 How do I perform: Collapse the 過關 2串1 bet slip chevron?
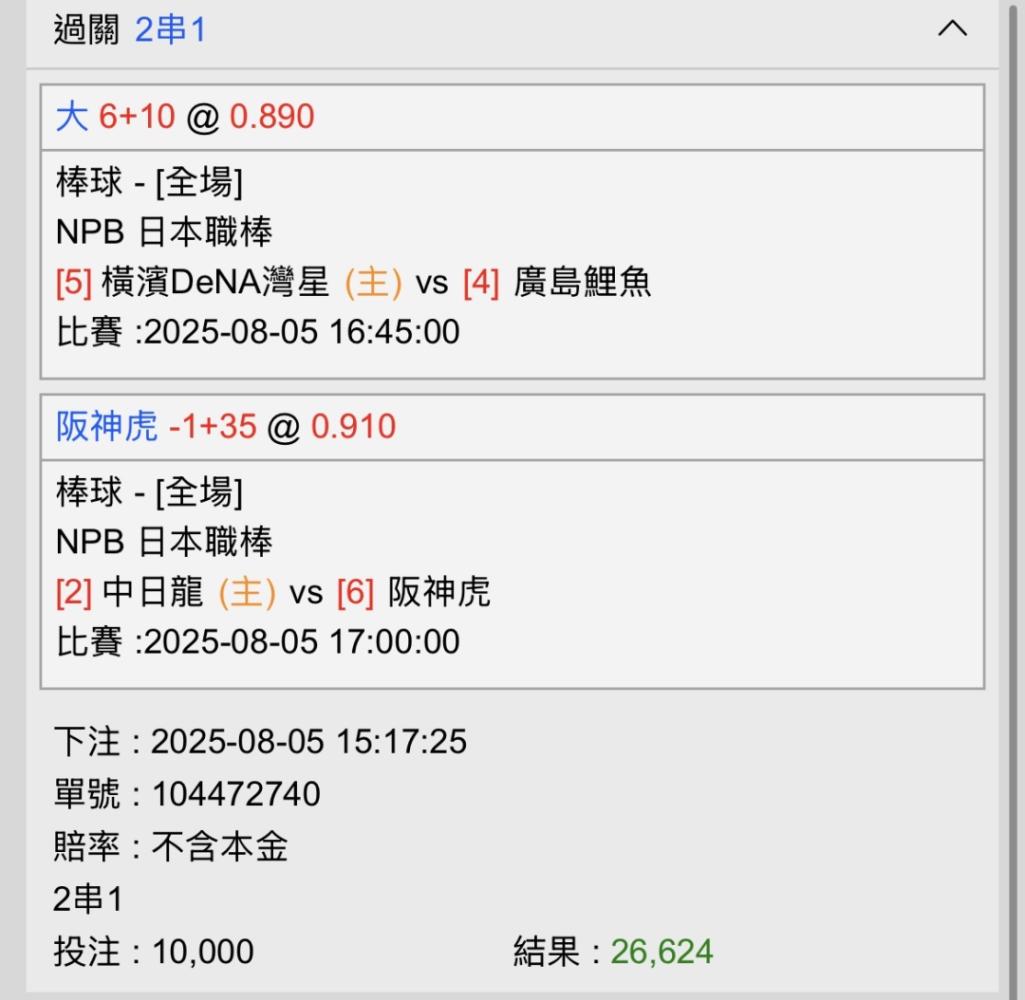[x=952, y=29]
